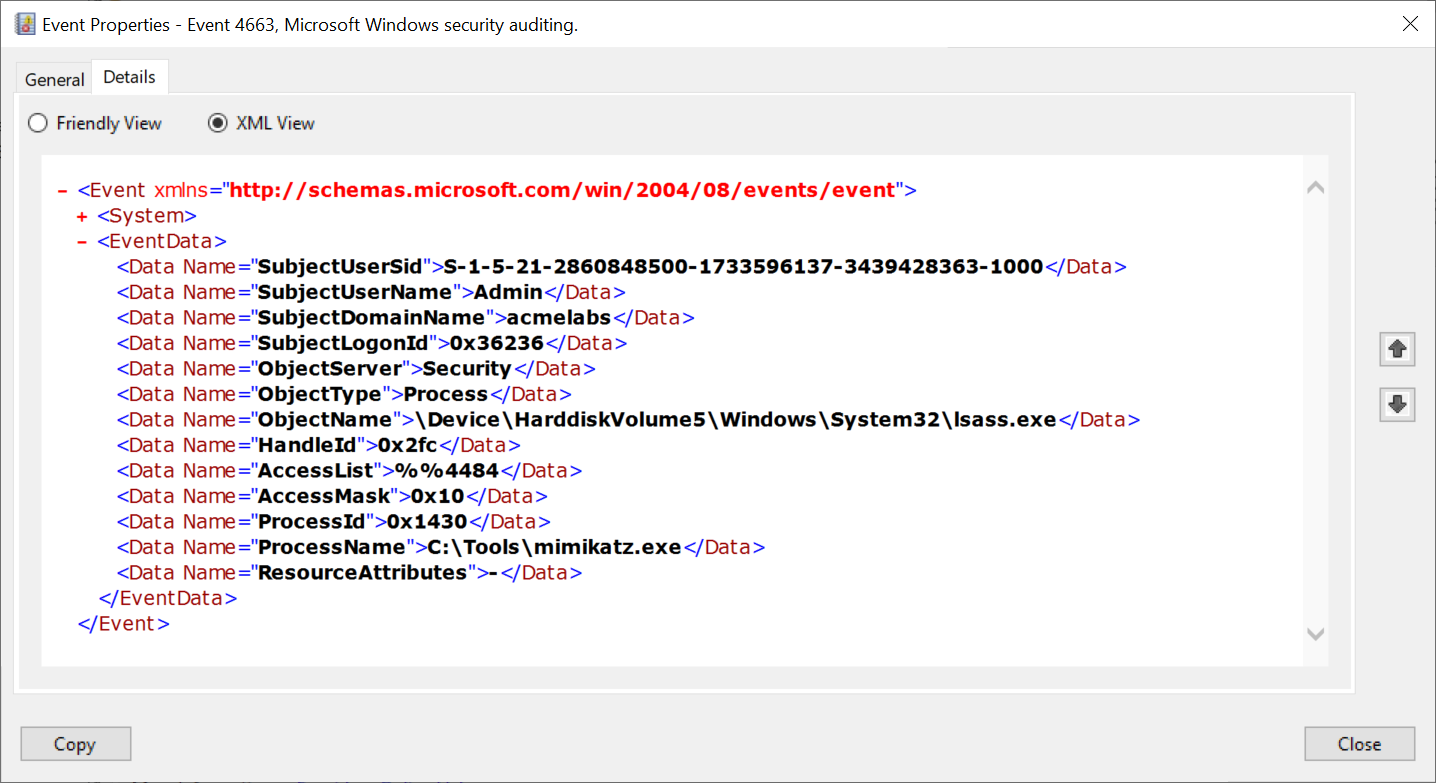Collapse the root Event node
Viewport: 1436px width, 783px height.
click(62, 190)
